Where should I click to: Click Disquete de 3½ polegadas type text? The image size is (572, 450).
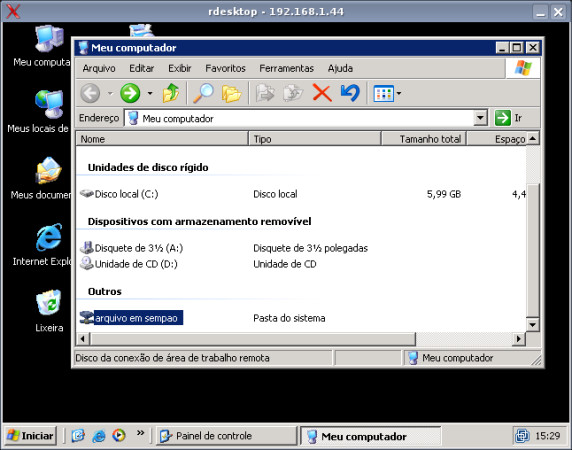point(310,248)
